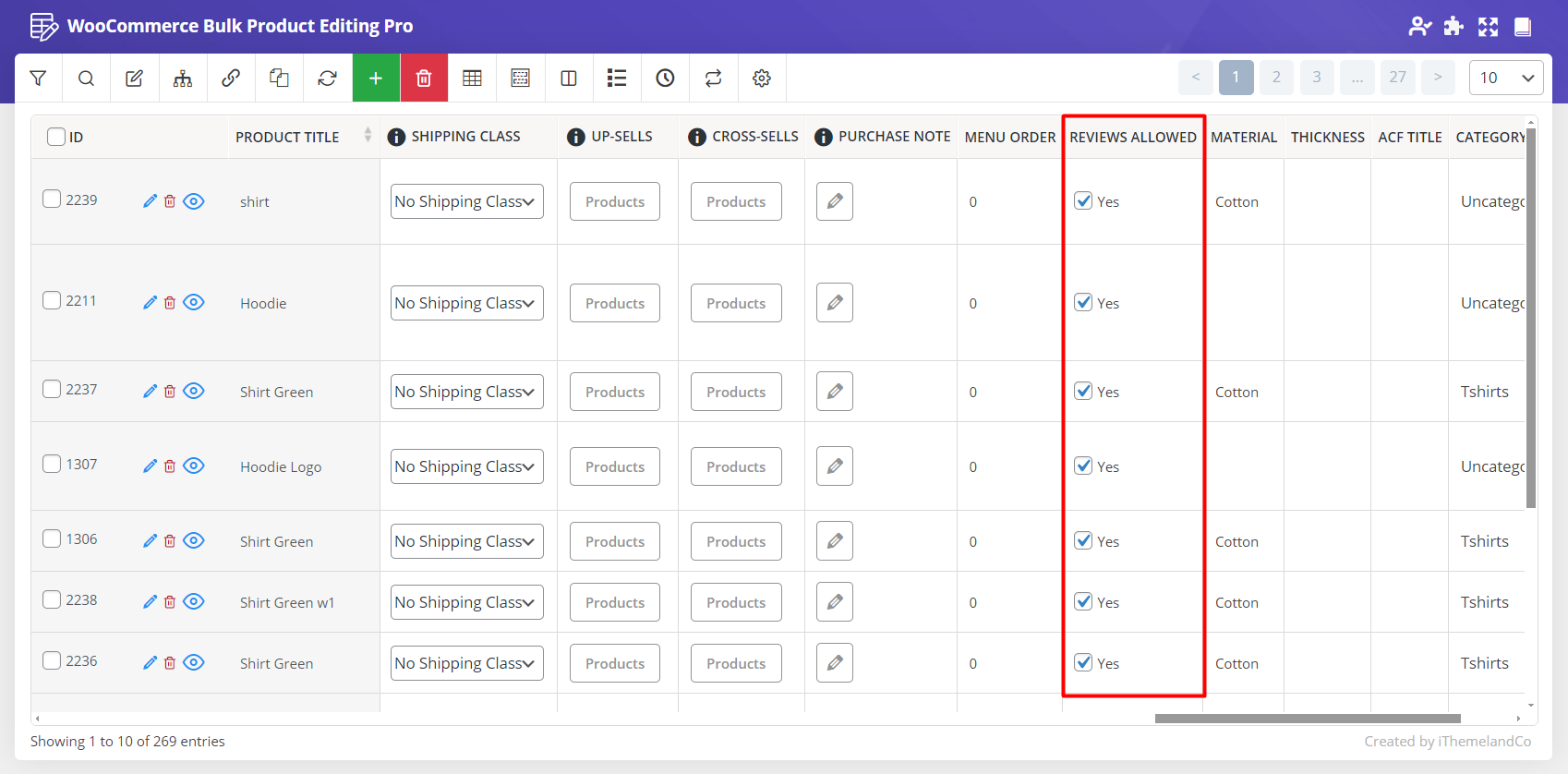Click the green add new product button
The image size is (1568, 774).
coord(376,79)
